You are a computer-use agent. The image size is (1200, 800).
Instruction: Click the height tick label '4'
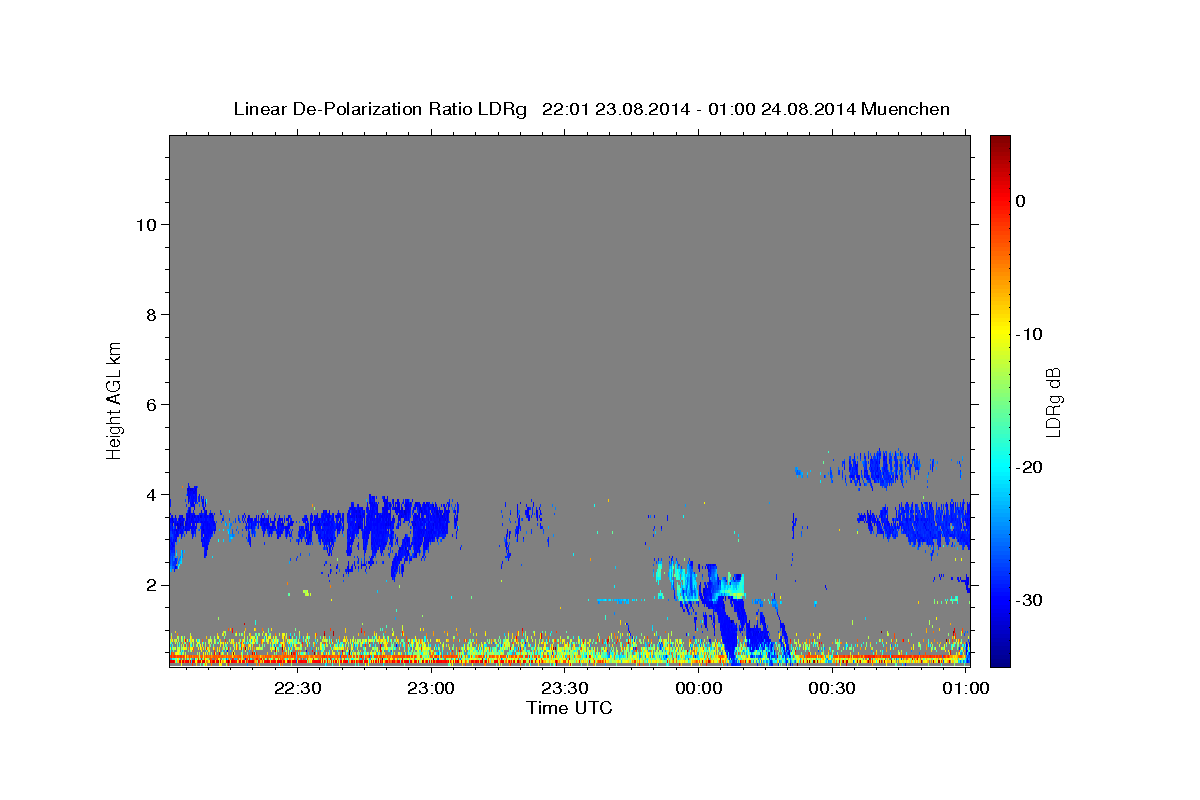pyautogui.click(x=151, y=495)
